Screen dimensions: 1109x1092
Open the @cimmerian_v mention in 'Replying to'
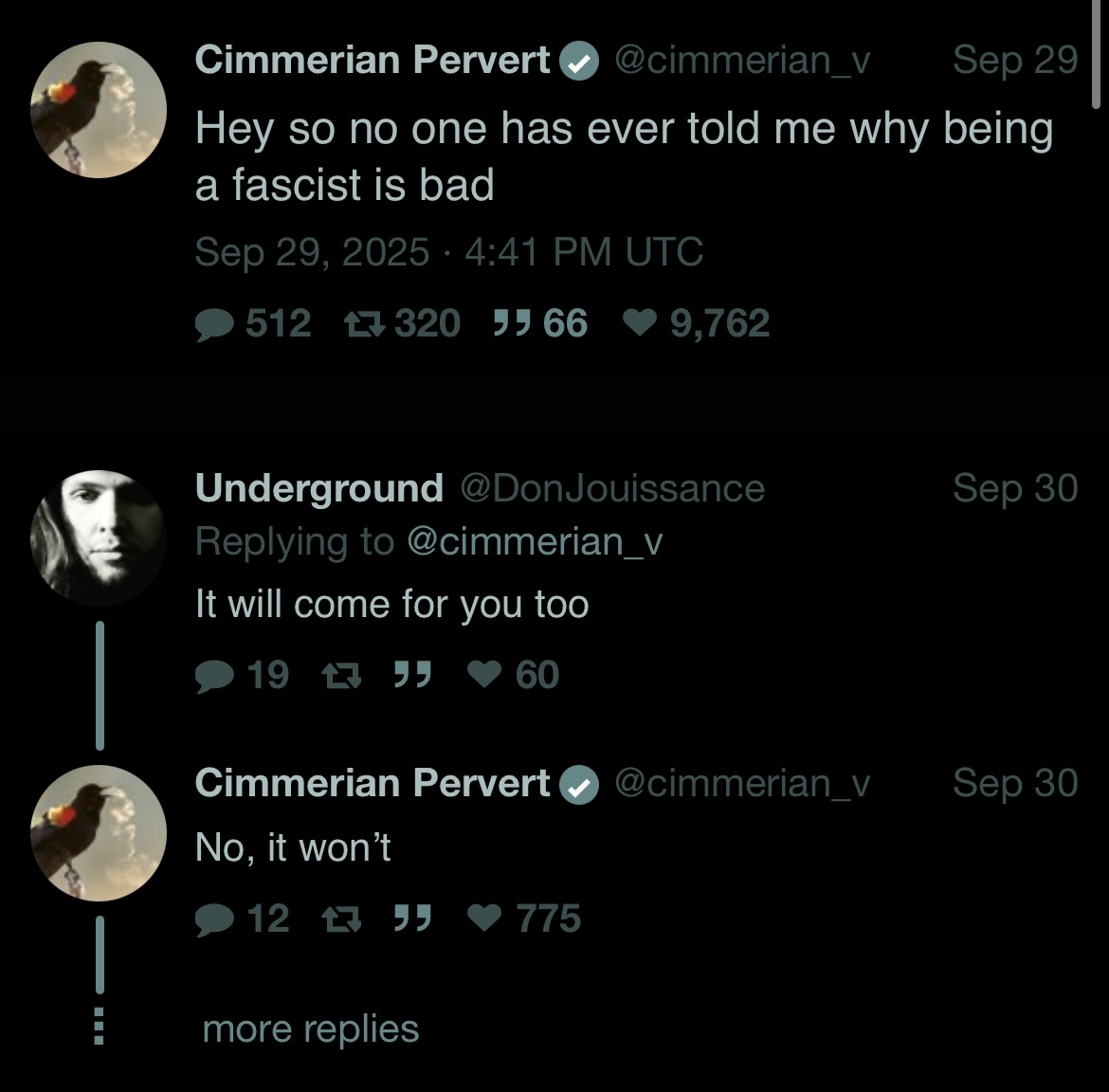click(535, 542)
